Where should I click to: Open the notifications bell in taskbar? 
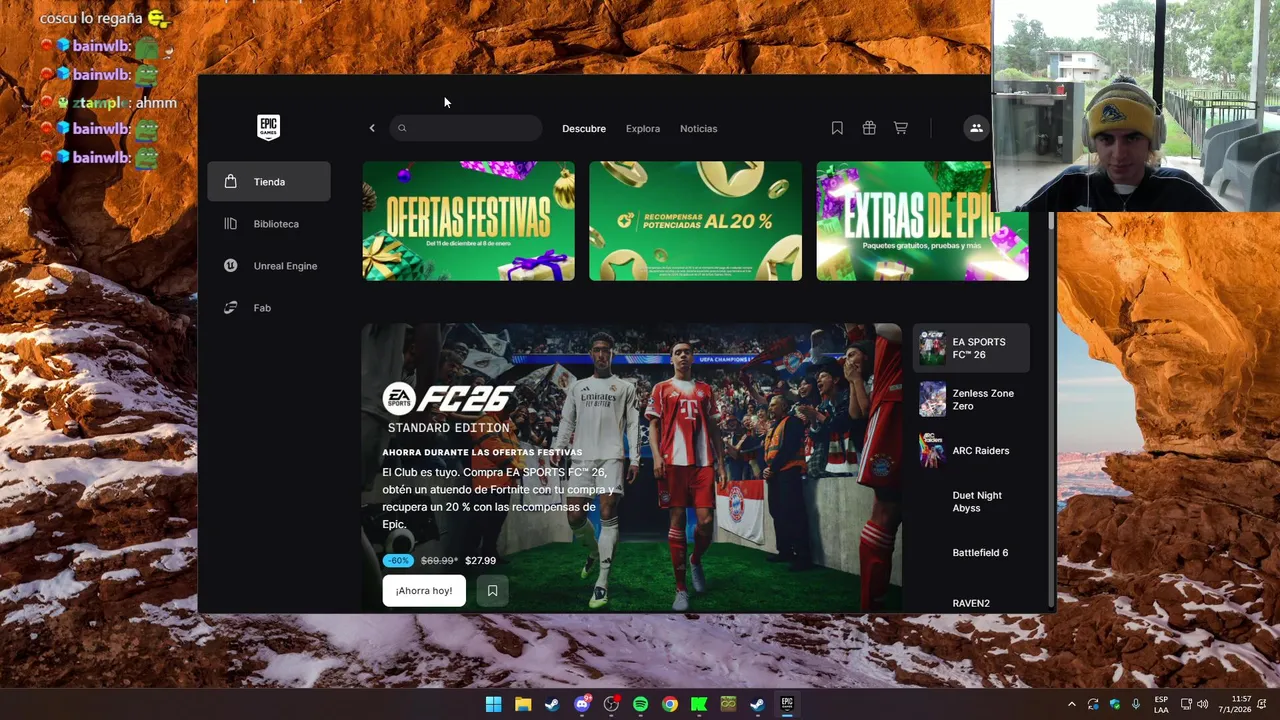[1262, 704]
